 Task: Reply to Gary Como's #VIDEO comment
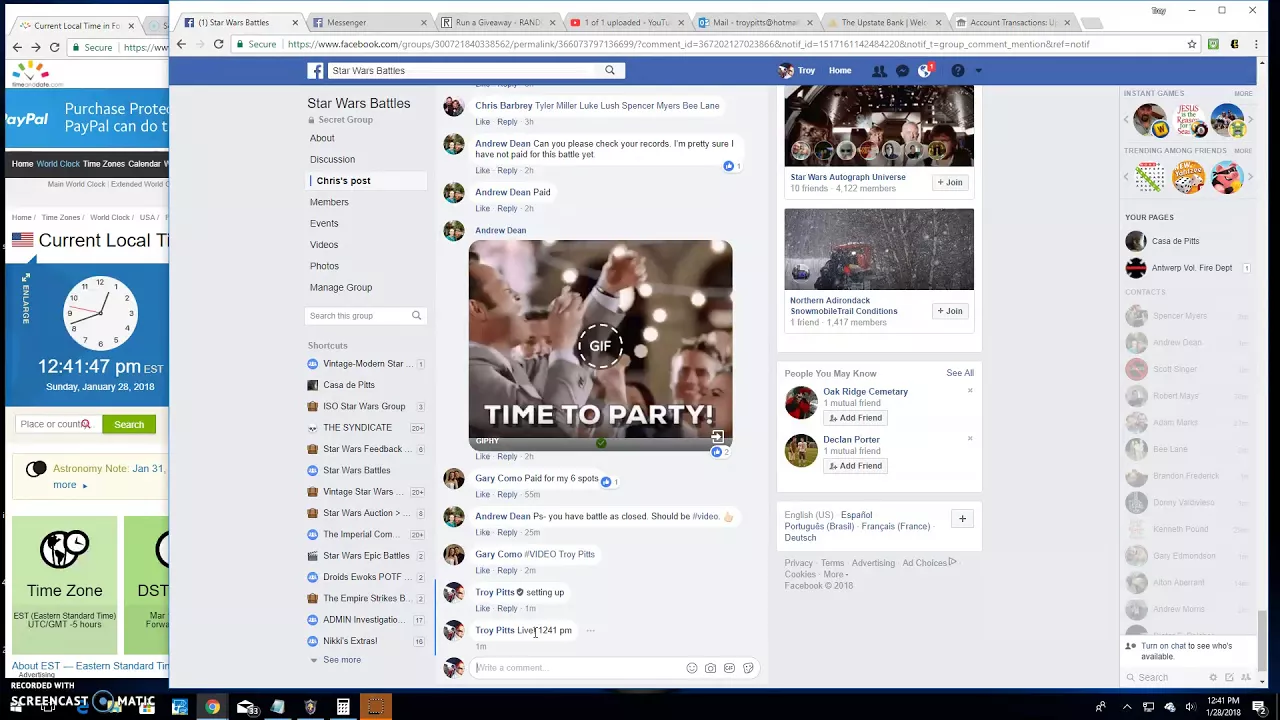[x=507, y=571]
